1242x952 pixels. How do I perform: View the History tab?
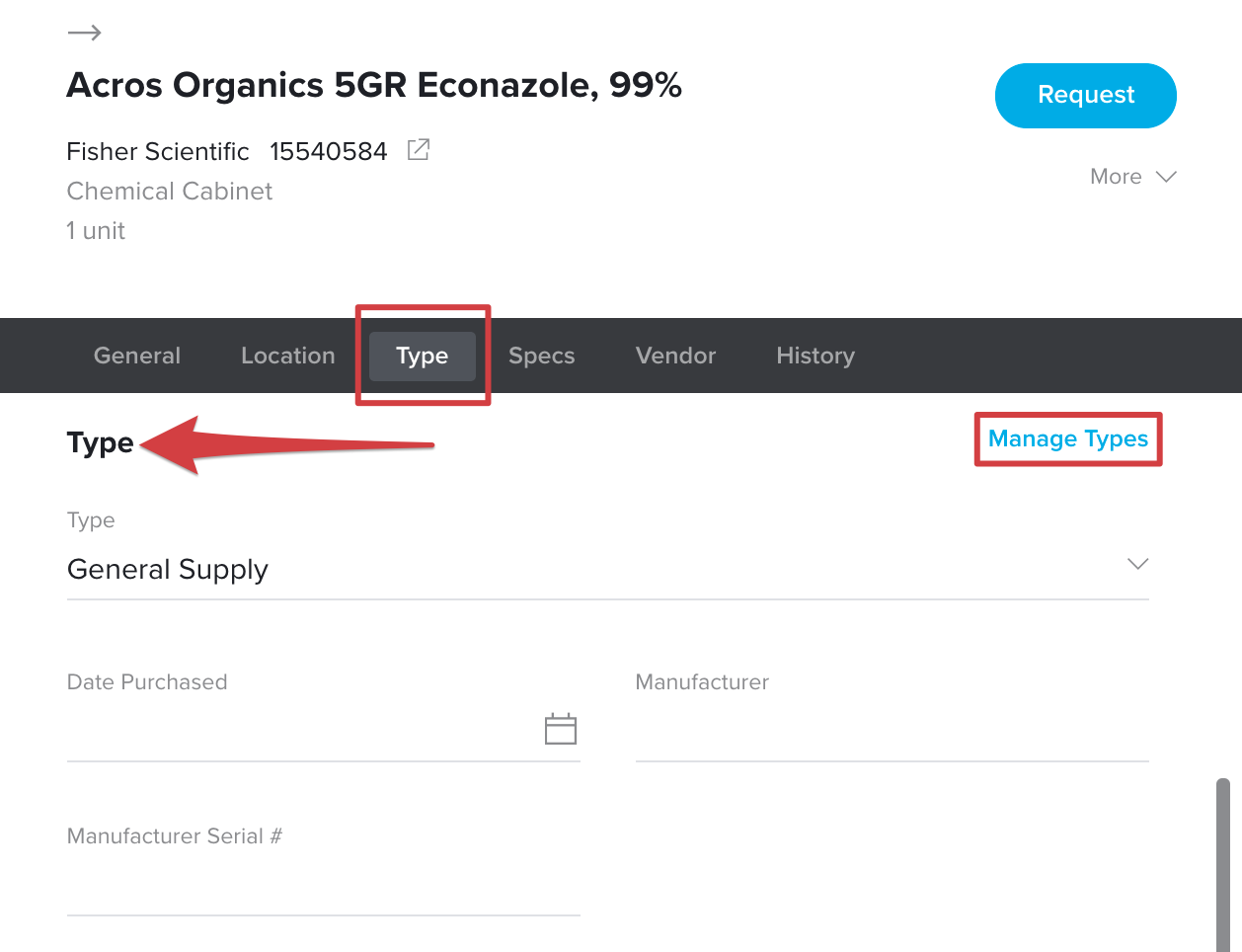point(815,356)
